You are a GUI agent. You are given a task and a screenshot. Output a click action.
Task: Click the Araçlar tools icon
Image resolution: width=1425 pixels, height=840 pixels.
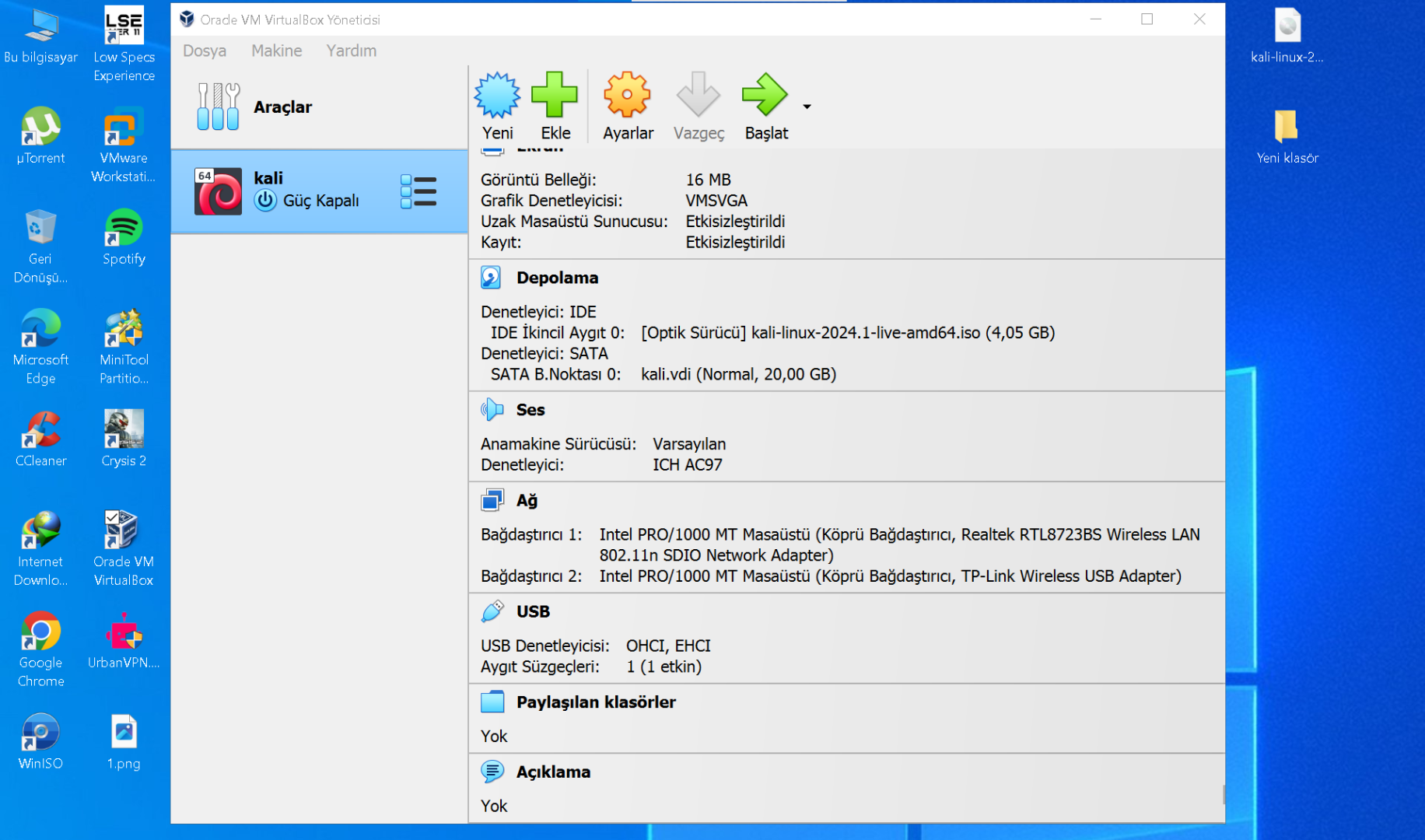(x=218, y=107)
